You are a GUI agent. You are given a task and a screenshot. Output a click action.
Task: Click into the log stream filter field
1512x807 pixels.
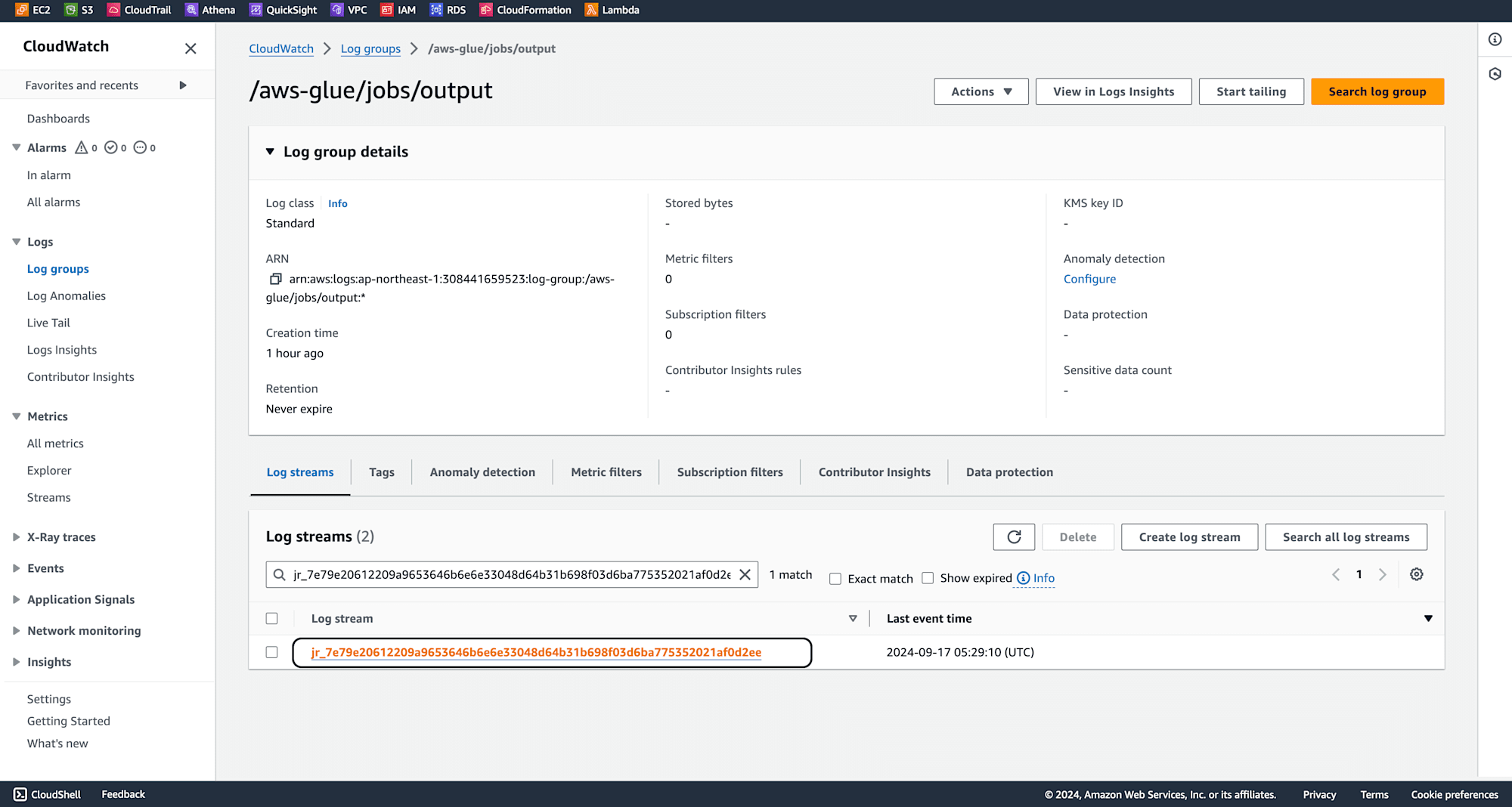512,575
